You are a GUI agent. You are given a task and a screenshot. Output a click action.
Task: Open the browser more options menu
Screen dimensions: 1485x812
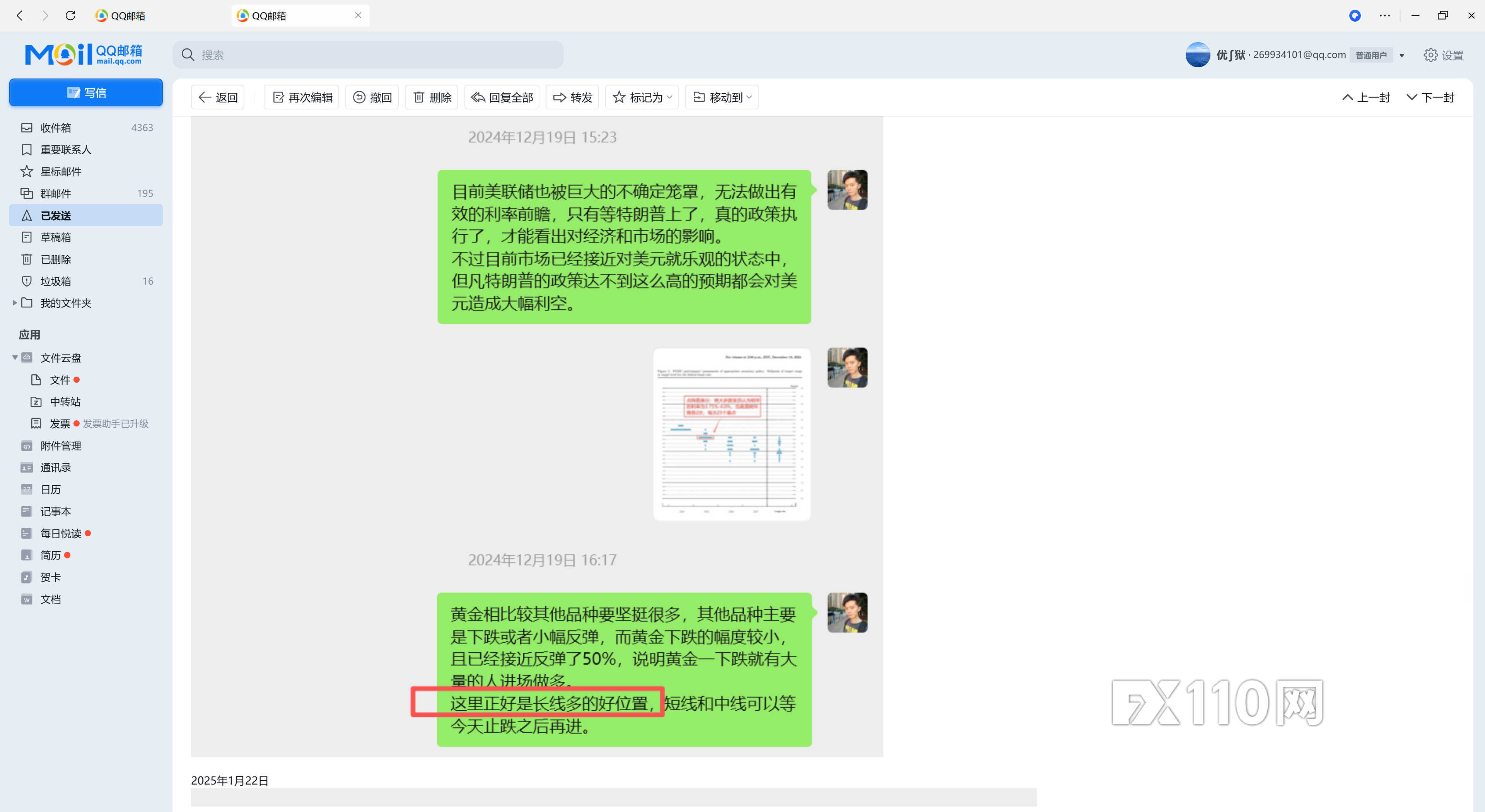coord(1385,15)
